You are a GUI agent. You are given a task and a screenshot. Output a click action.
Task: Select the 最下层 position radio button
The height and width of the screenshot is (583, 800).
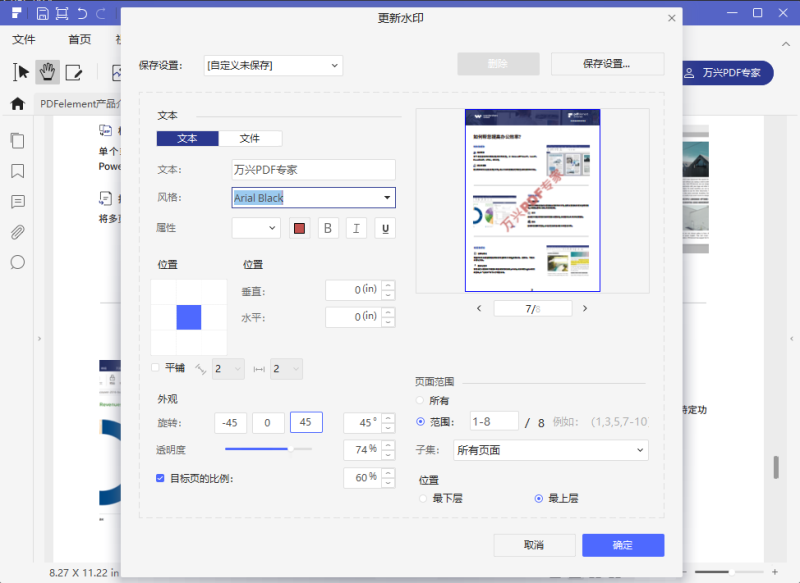[x=424, y=498]
